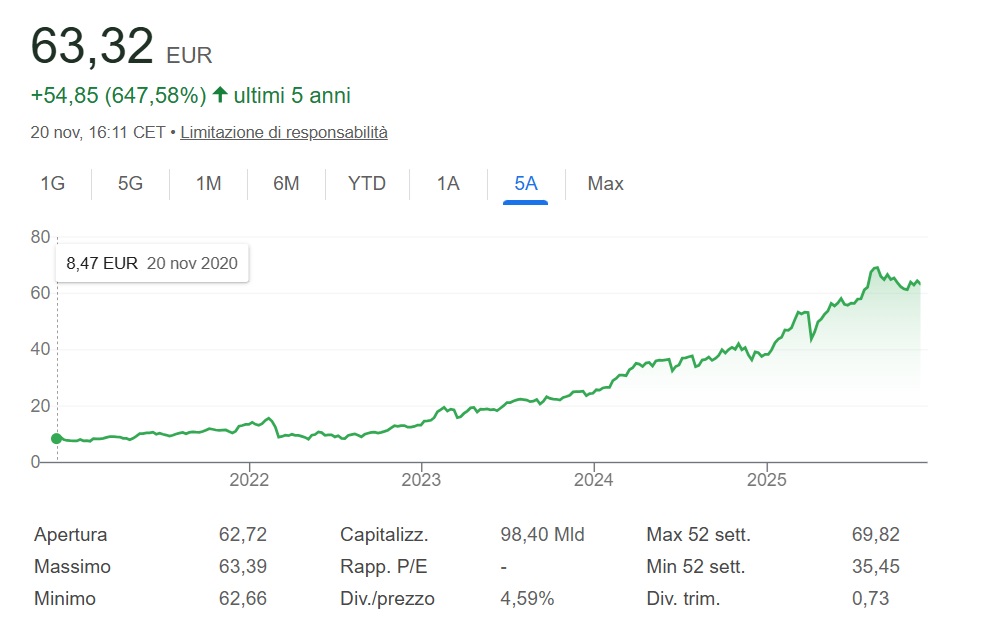This screenshot has width=985, height=633.
Task: Click the 63,32 EUR price heading
Action: pyautogui.click(x=121, y=47)
